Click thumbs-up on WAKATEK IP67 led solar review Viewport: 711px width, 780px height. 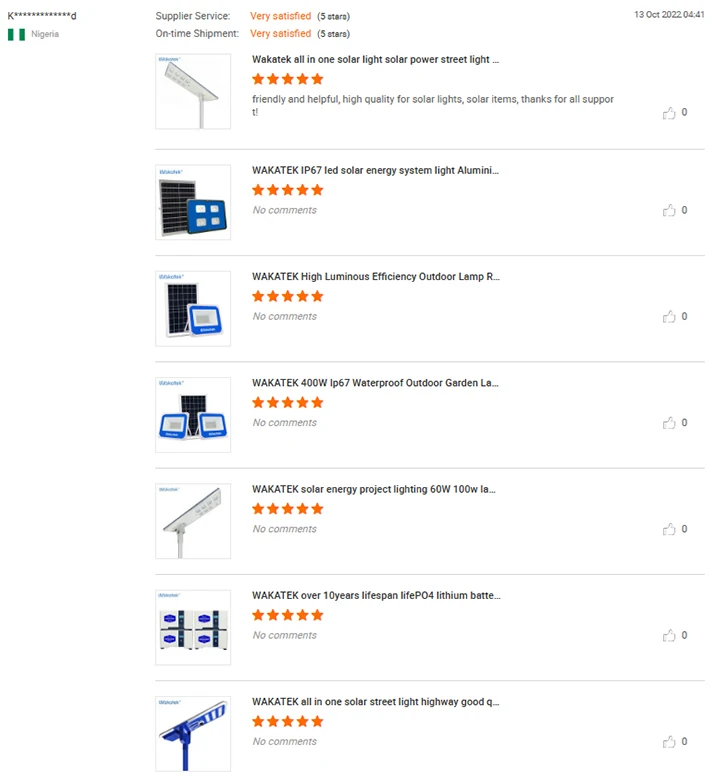(669, 210)
